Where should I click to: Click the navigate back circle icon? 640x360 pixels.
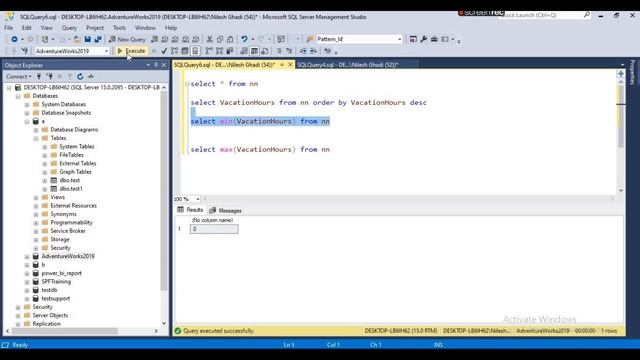click(x=14, y=39)
